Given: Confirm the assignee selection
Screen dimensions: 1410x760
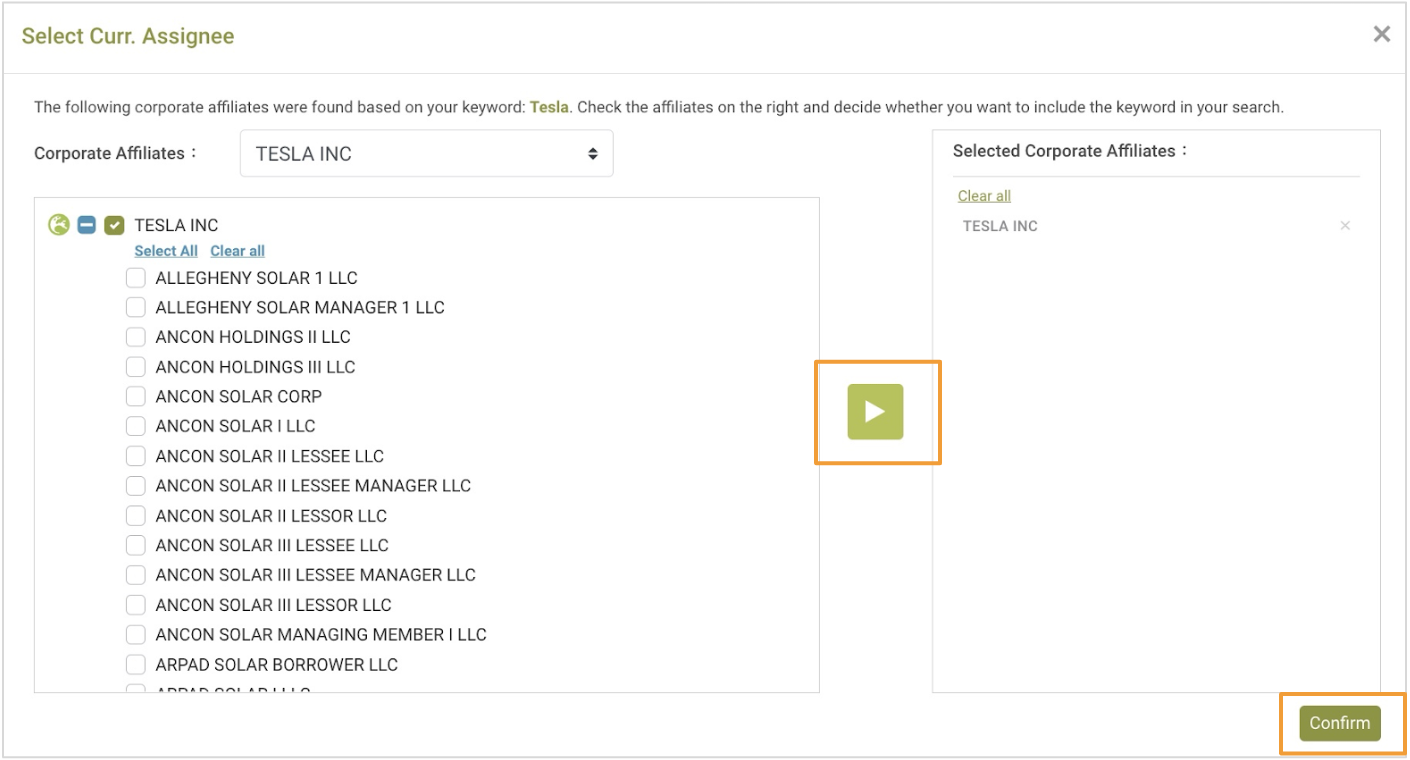Looking at the screenshot, I should [x=1340, y=724].
